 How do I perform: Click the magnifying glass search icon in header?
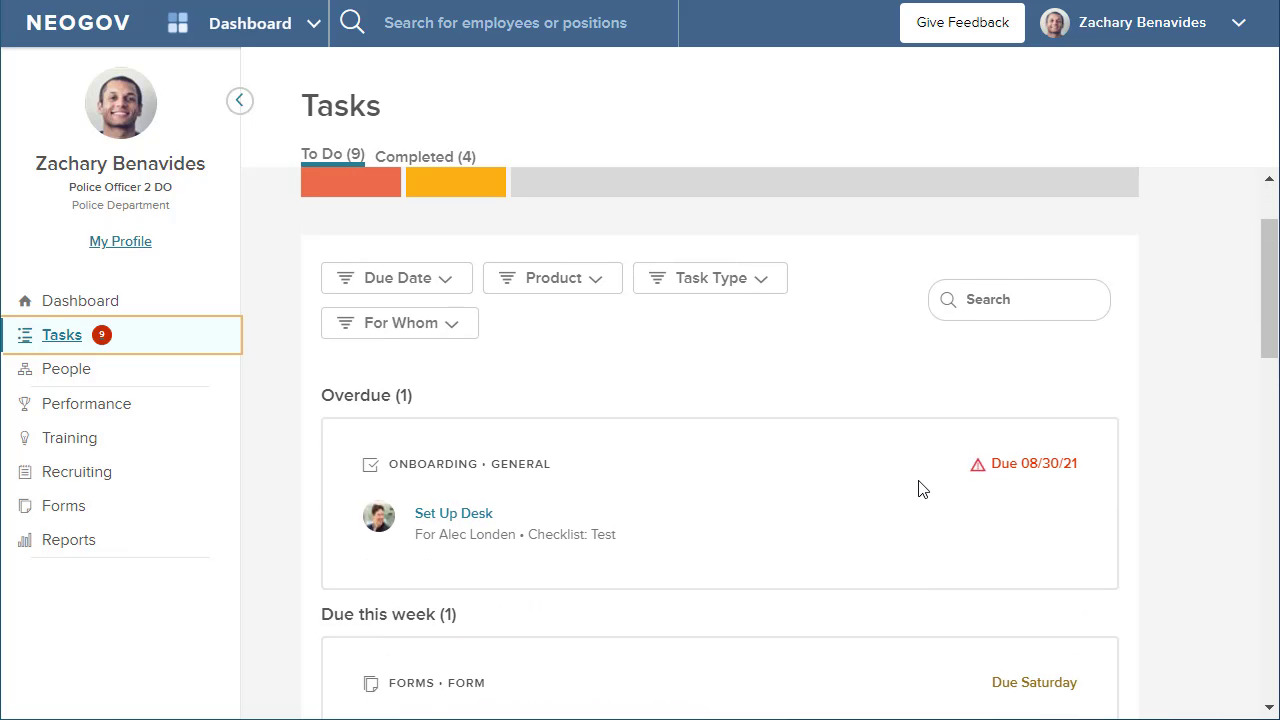point(352,22)
